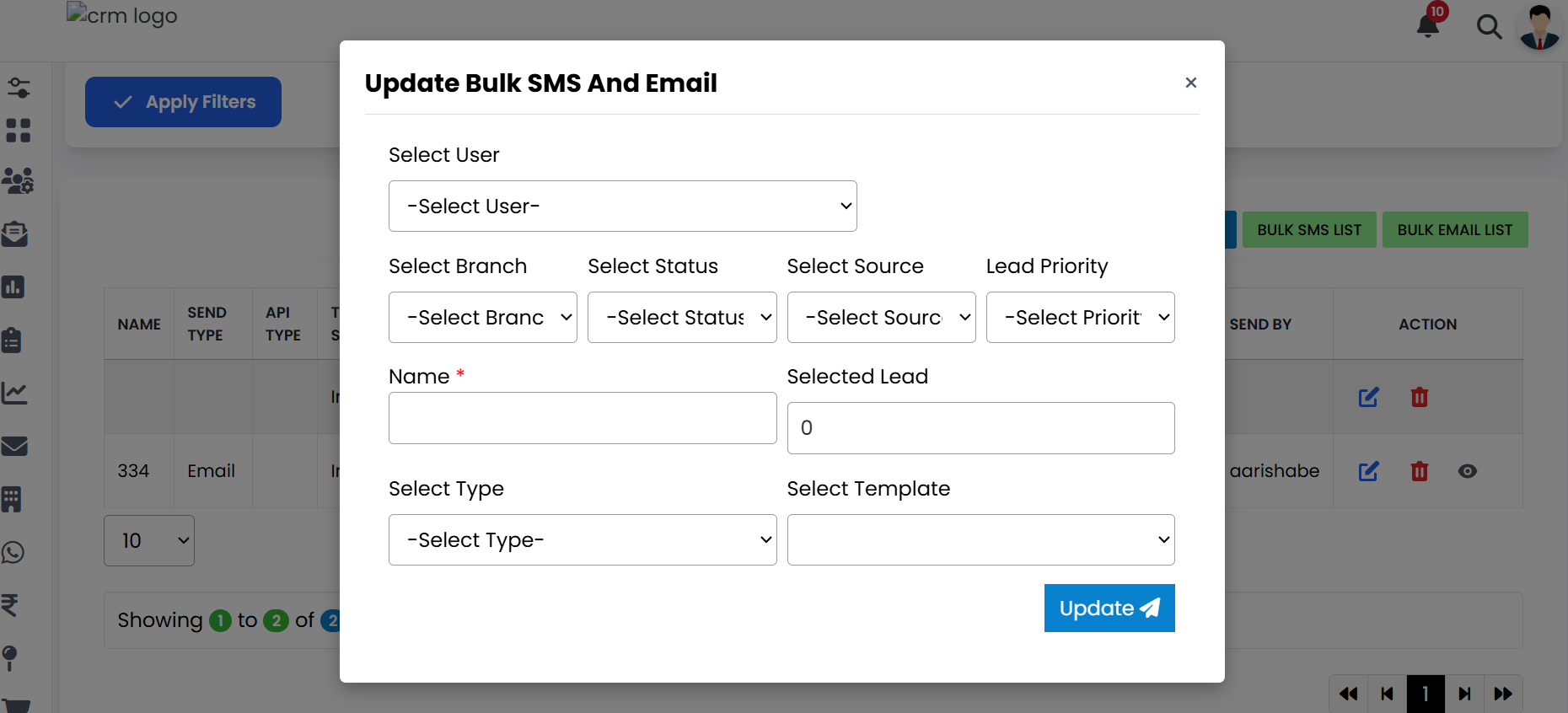Expand the Select User dropdown
1568x713 pixels.
[622, 206]
